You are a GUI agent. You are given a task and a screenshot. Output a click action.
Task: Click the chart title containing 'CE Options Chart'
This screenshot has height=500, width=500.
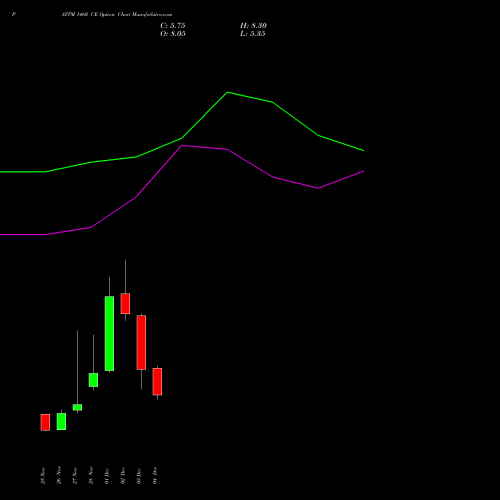coord(117,14)
